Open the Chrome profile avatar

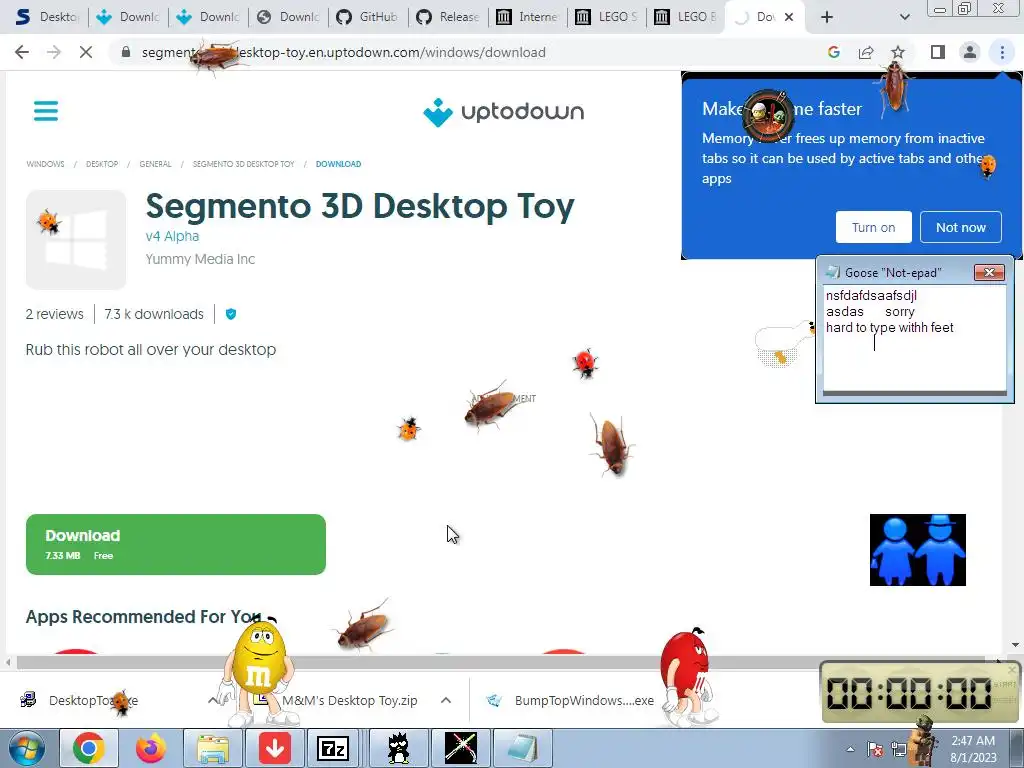970,52
